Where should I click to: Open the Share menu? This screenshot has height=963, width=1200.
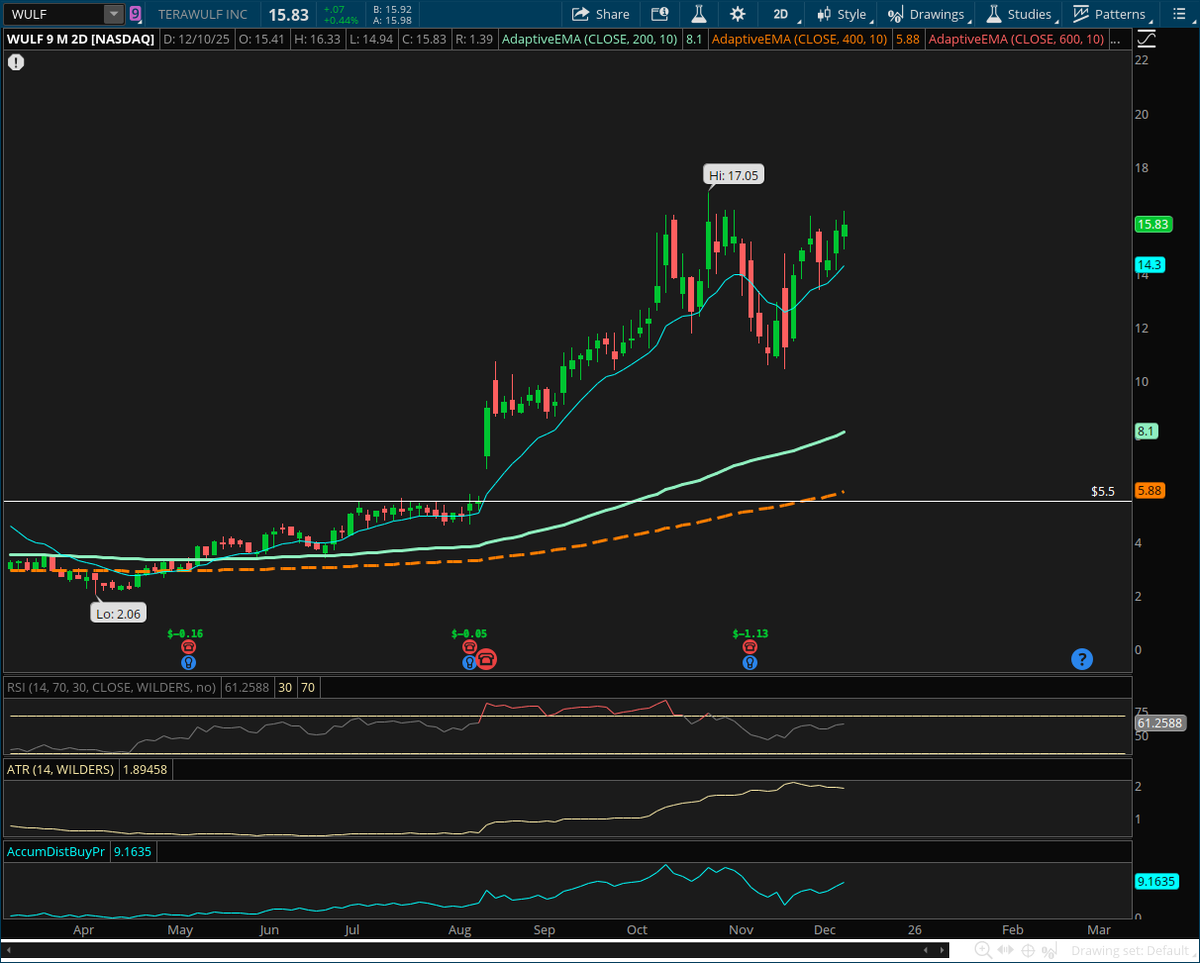(x=601, y=14)
